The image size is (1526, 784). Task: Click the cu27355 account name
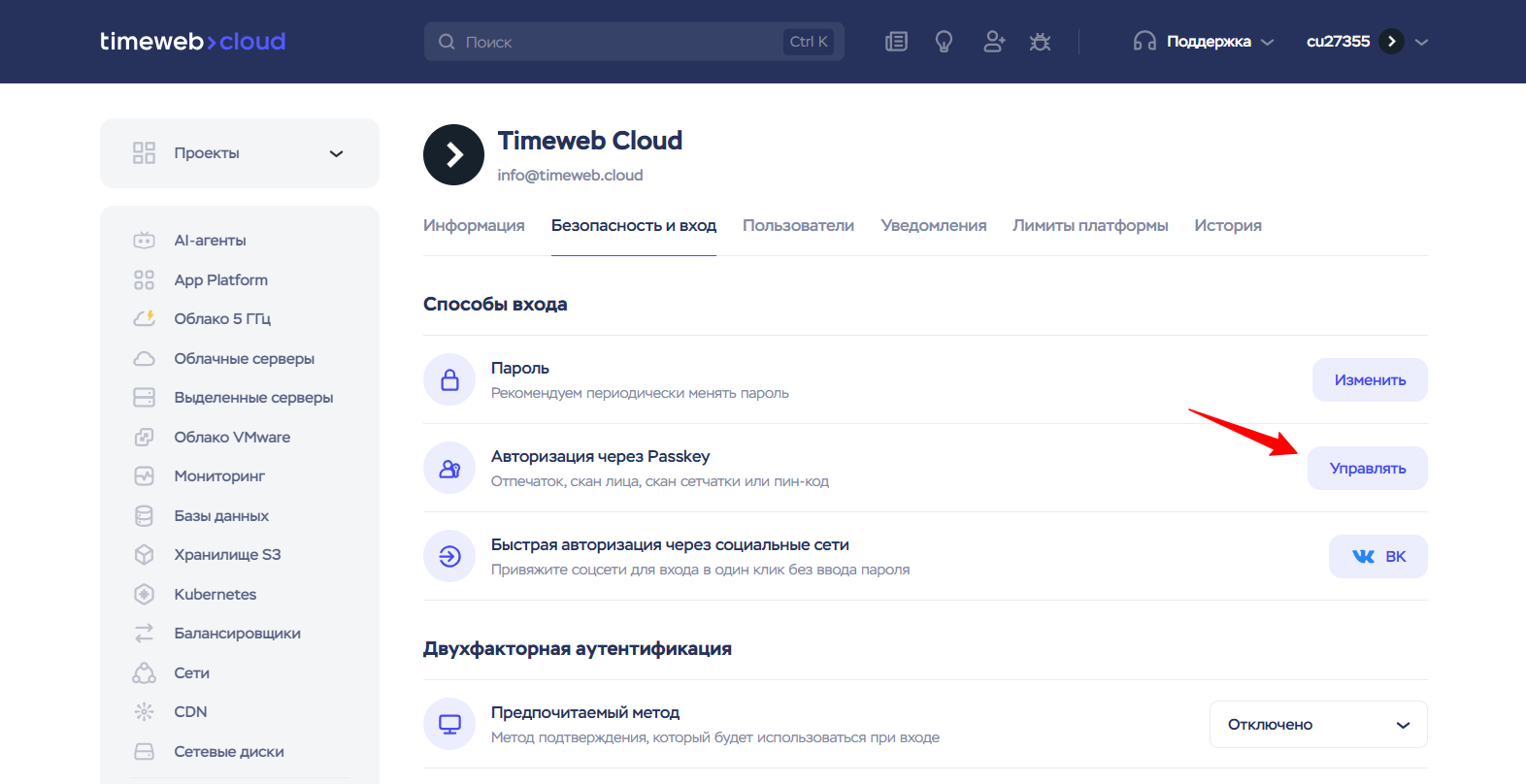click(x=1338, y=42)
